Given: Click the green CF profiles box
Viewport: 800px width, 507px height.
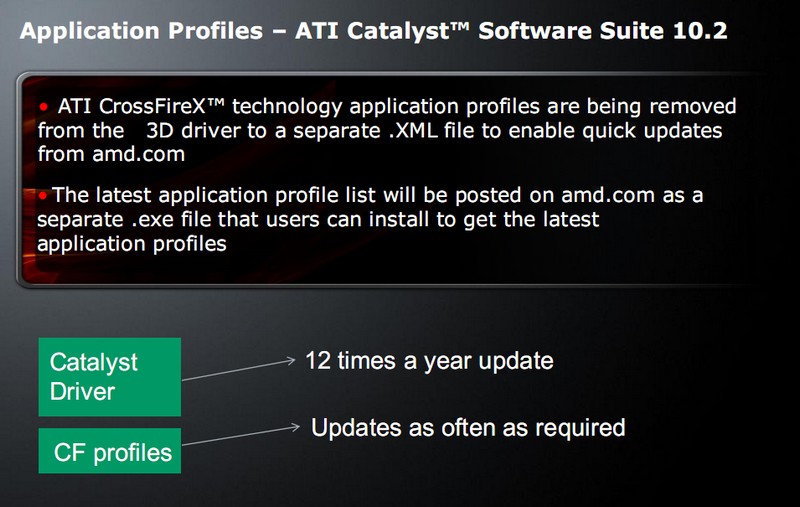Looking at the screenshot, I should point(110,451).
